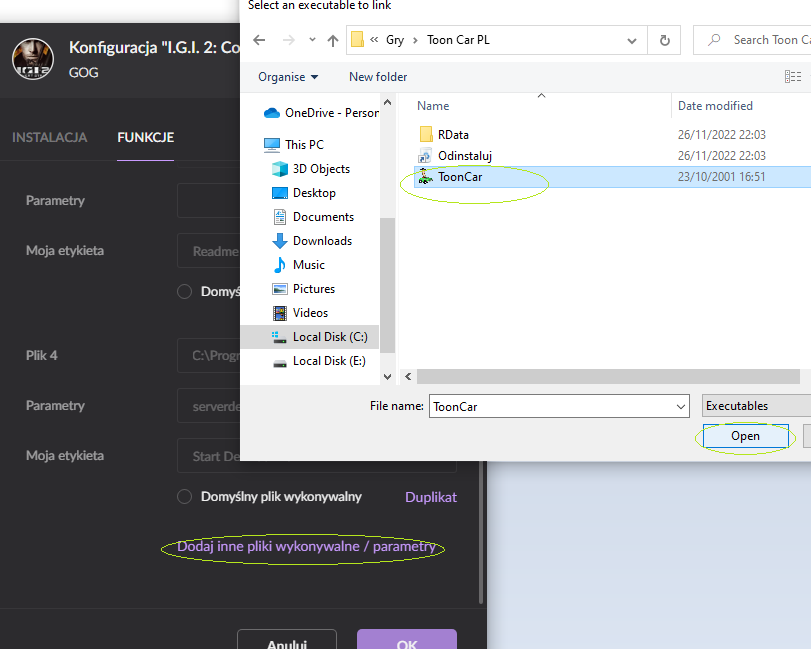Select Toon Car PL breadcrumb
Viewport: 811px width, 649px height.
click(458, 40)
